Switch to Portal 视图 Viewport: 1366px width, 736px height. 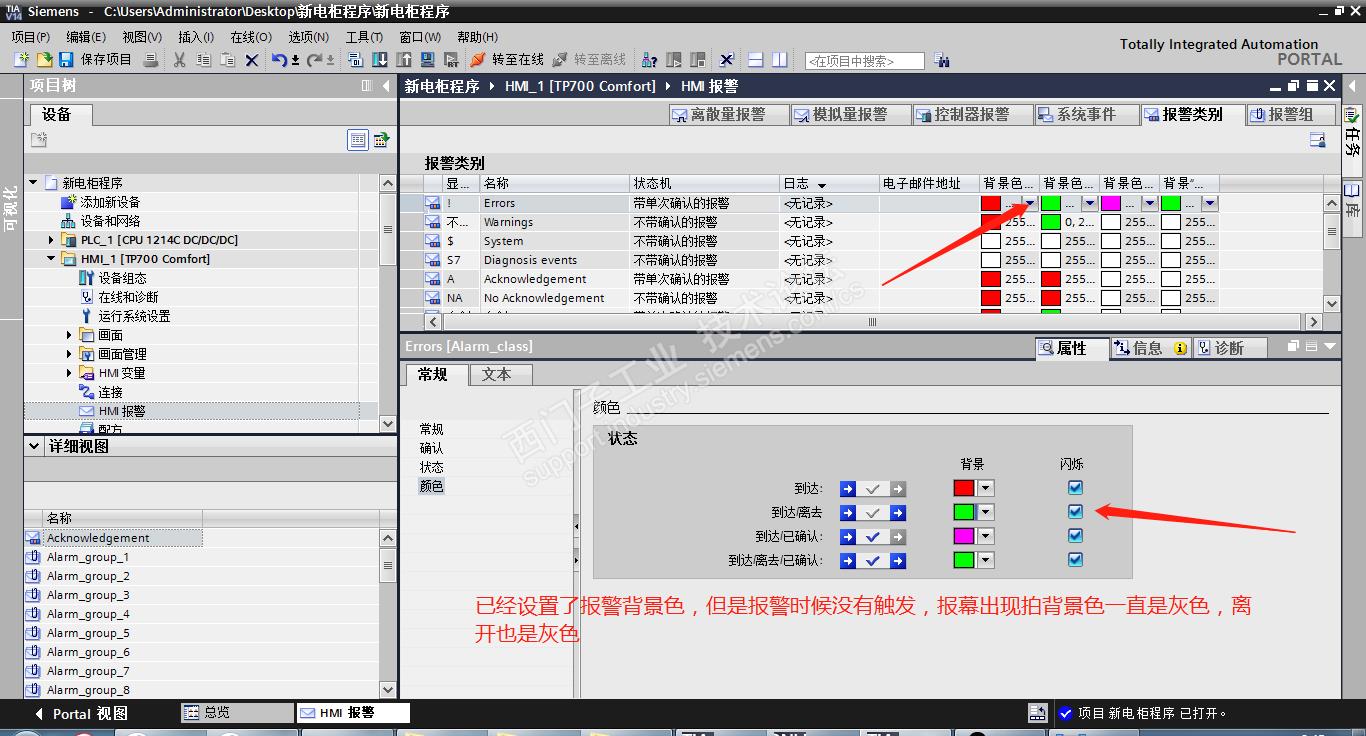(82, 713)
